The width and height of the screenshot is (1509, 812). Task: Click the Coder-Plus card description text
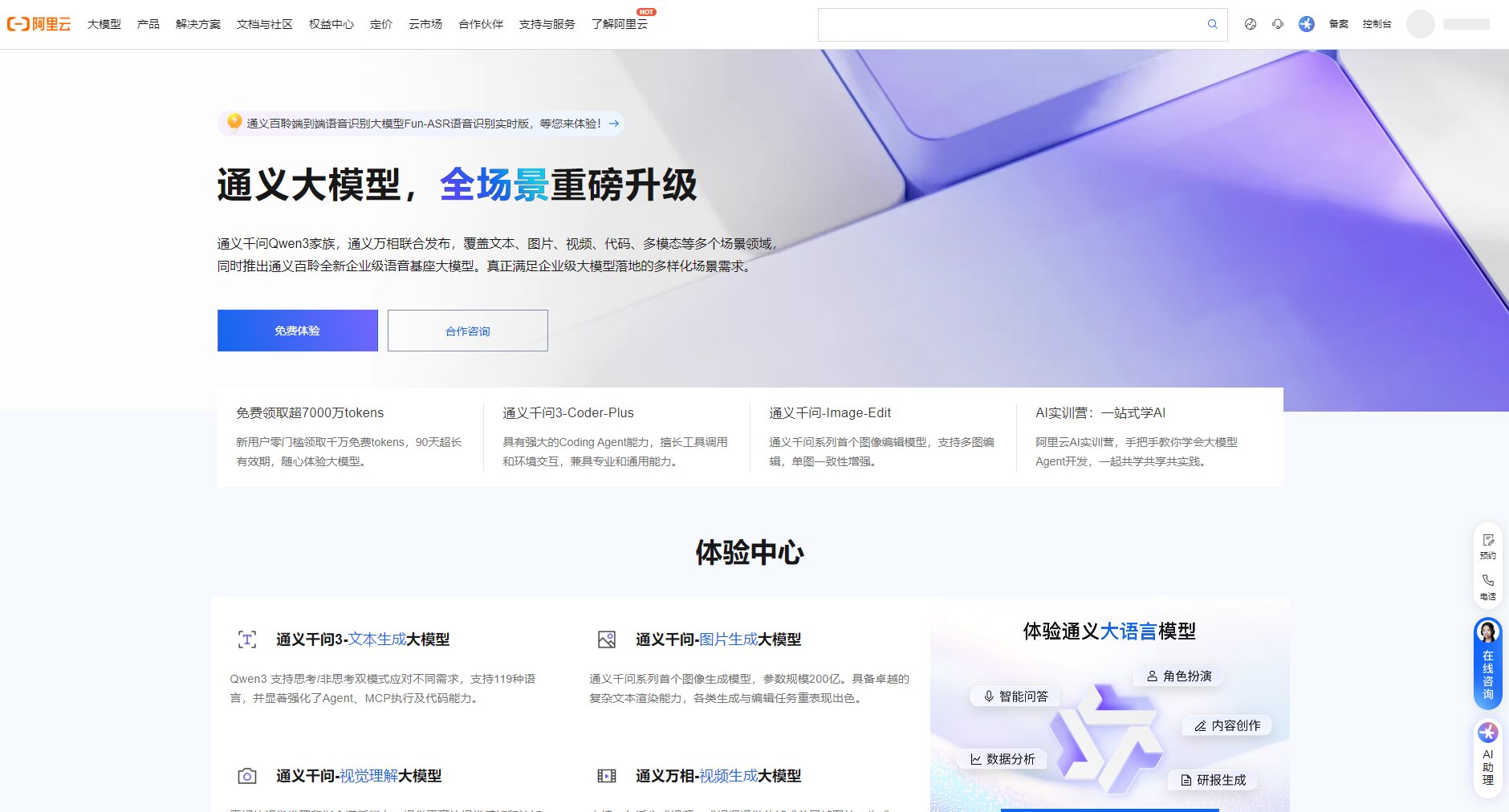tap(615, 452)
